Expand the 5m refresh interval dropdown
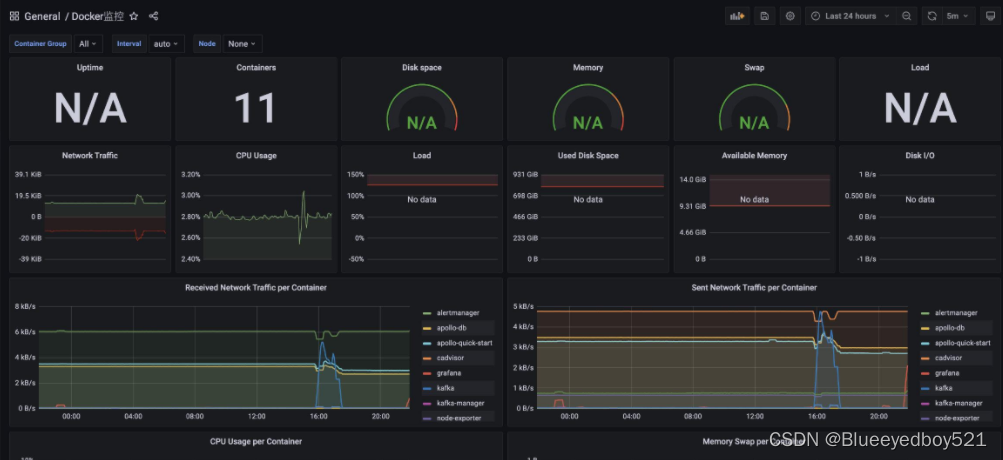The image size is (1003, 460). [x=958, y=16]
